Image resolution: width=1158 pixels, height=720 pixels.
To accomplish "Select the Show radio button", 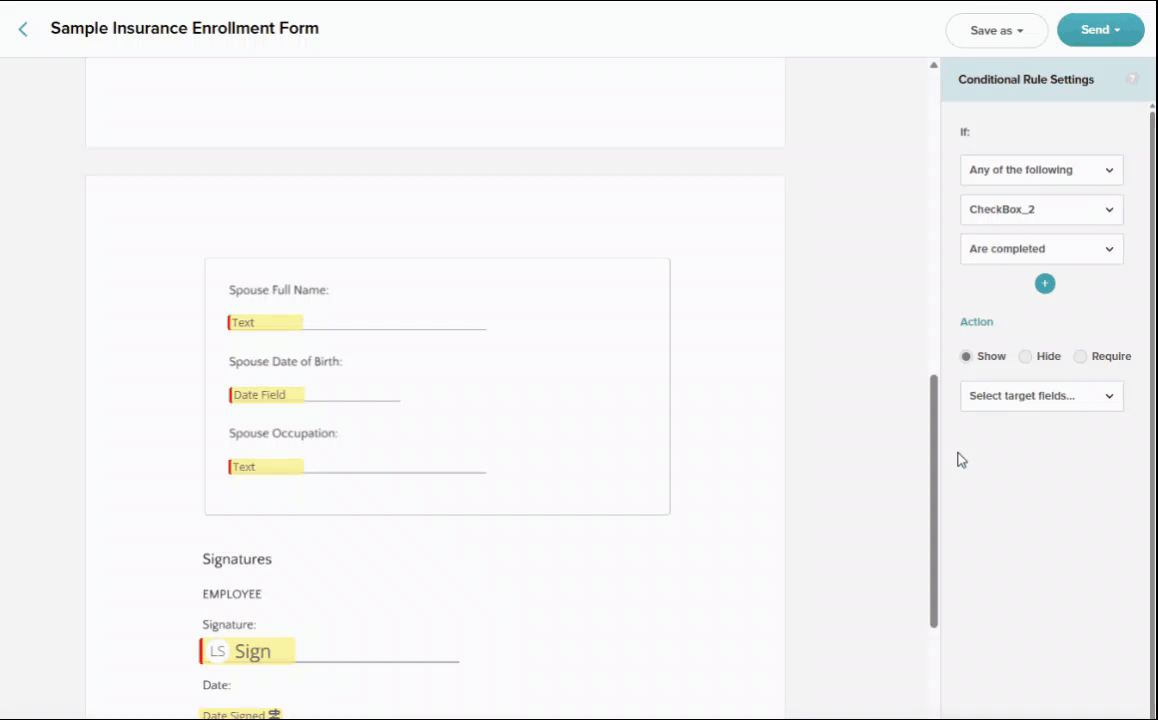I will pyautogui.click(x=966, y=357).
